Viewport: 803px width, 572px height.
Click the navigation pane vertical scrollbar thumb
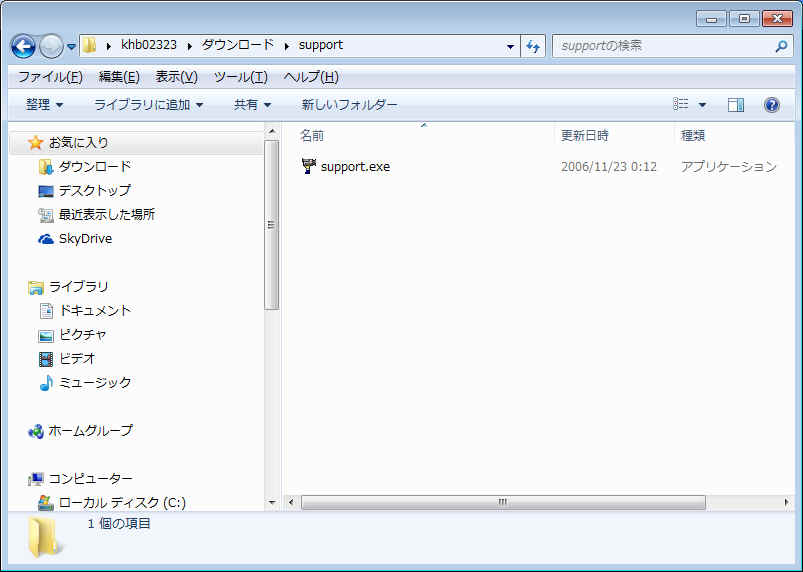click(x=271, y=225)
